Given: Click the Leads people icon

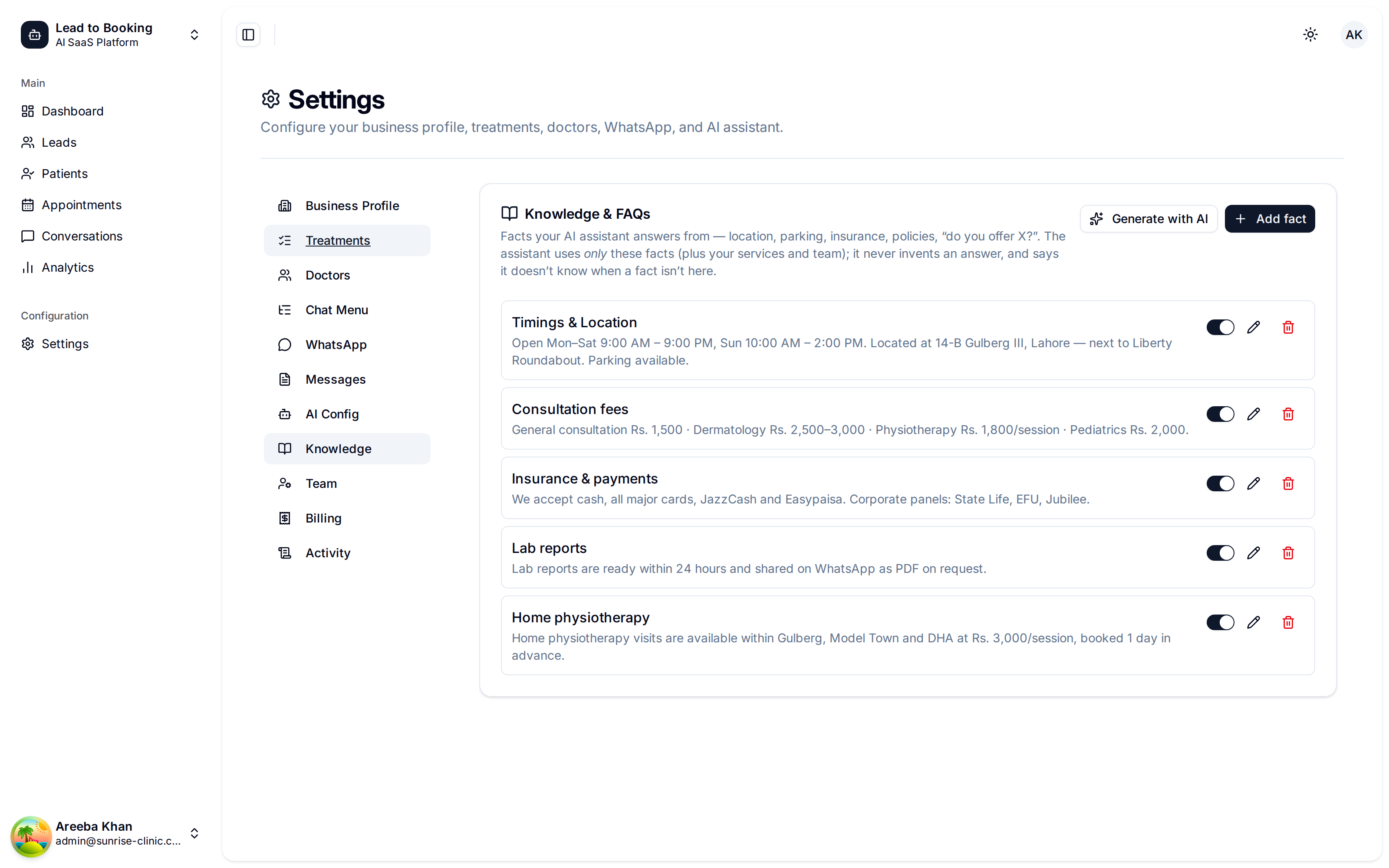Looking at the screenshot, I should pyautogui.click(x=27, y=142).
